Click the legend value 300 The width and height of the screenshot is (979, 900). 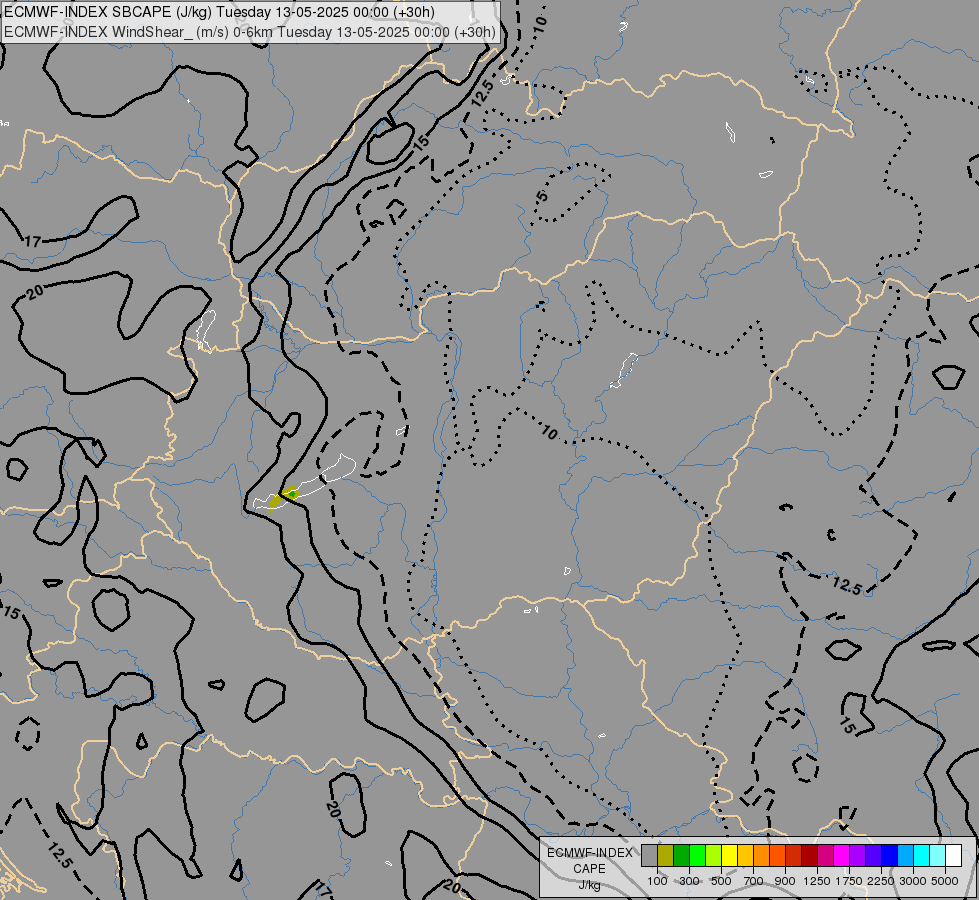689,881
